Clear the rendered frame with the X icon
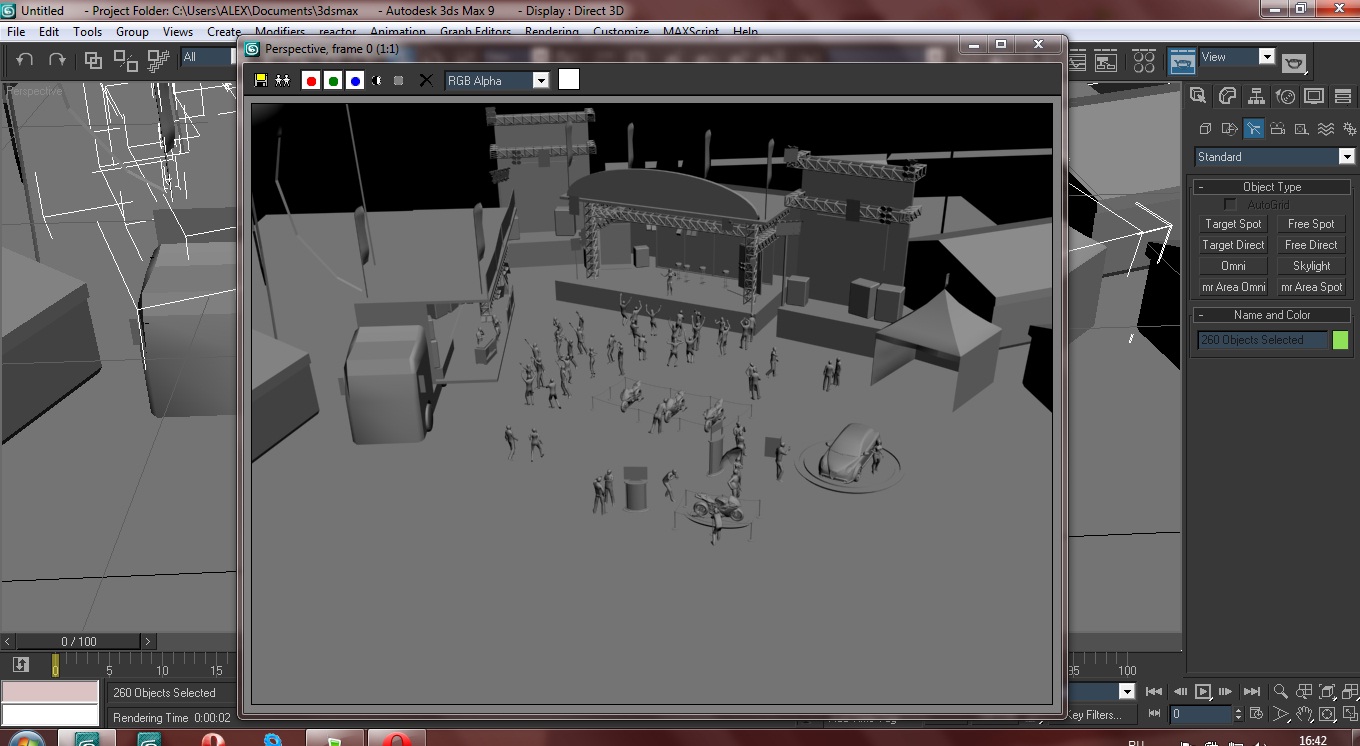The height and width of the screenshot is (746, 1360). coord(426,81)
